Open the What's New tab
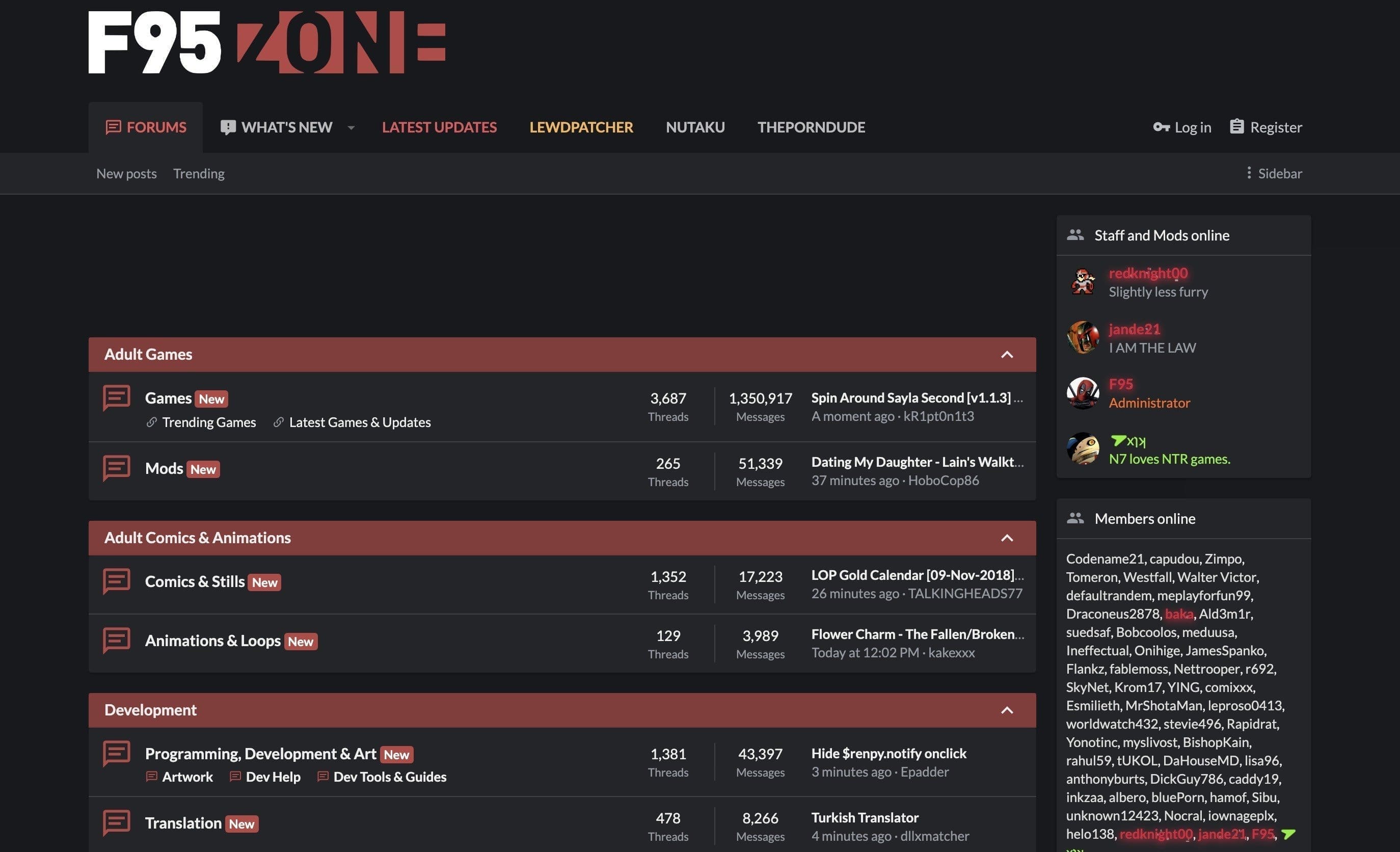The image size is (1400, 852). click(276, 127)
